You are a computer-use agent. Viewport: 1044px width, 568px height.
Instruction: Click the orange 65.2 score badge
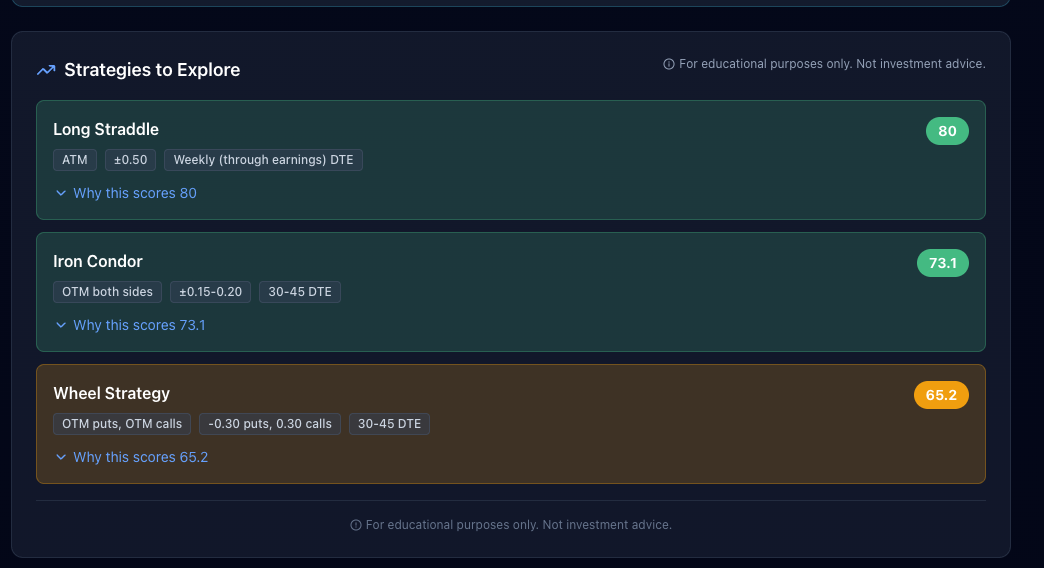click(x=941, y=395)
